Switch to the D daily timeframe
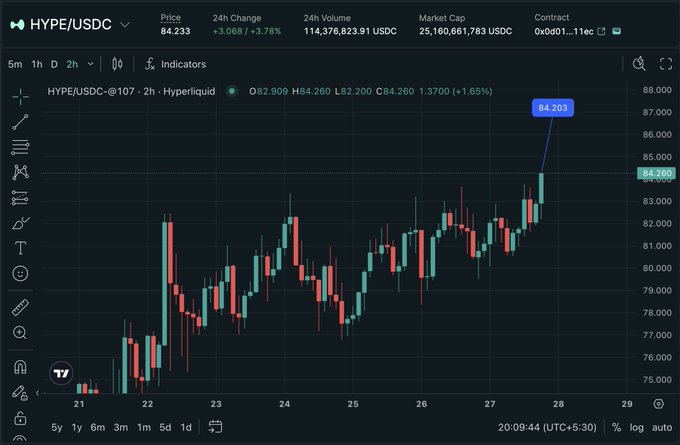 tap(54, 64)
